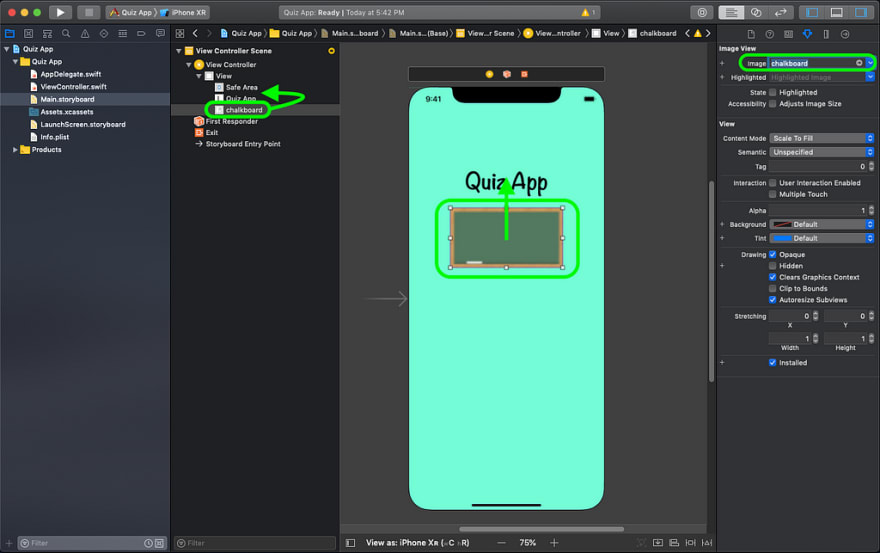
Task: Collapse the Quiz App project root
Action: tap(7, 49)
